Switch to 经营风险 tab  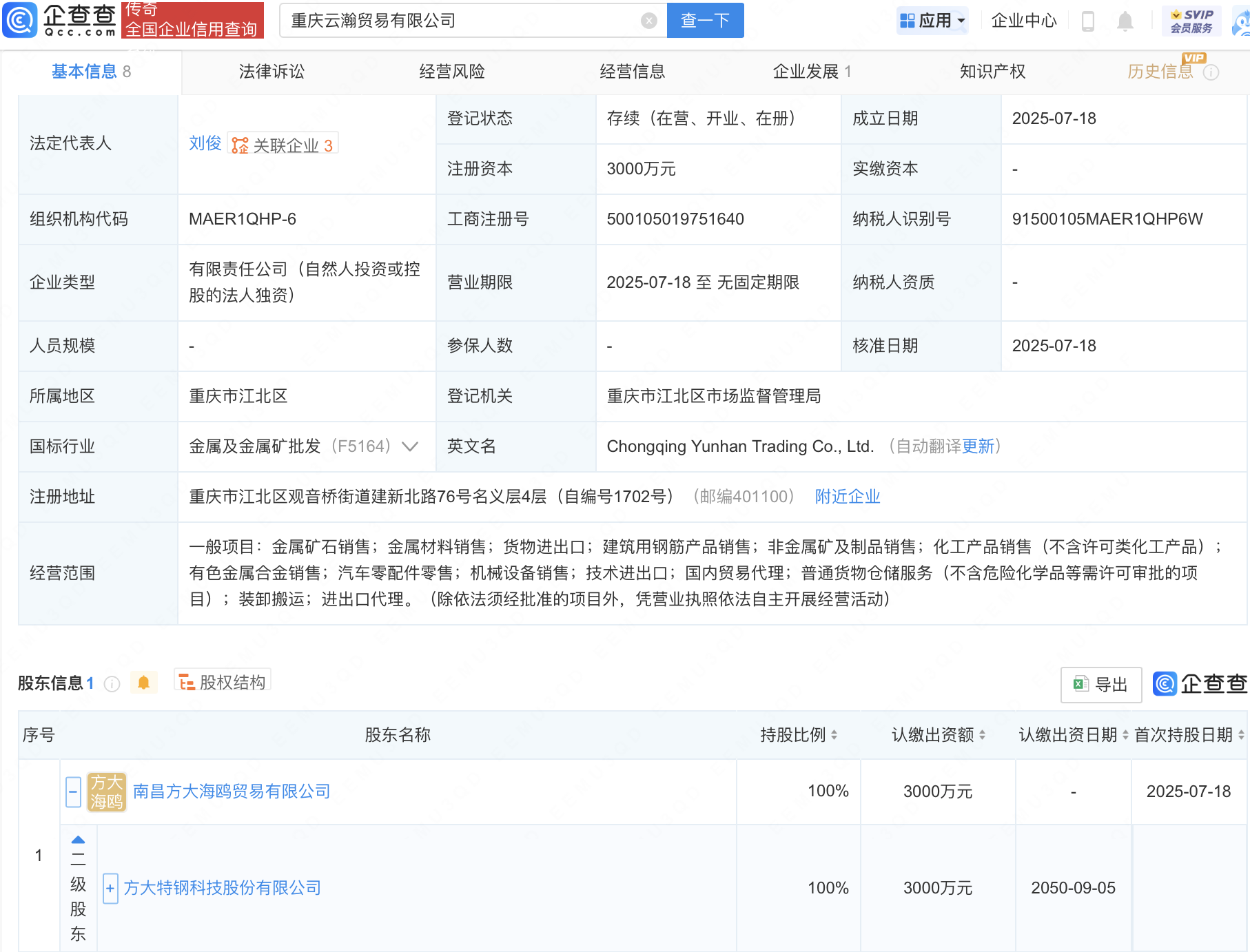[452, 71]
